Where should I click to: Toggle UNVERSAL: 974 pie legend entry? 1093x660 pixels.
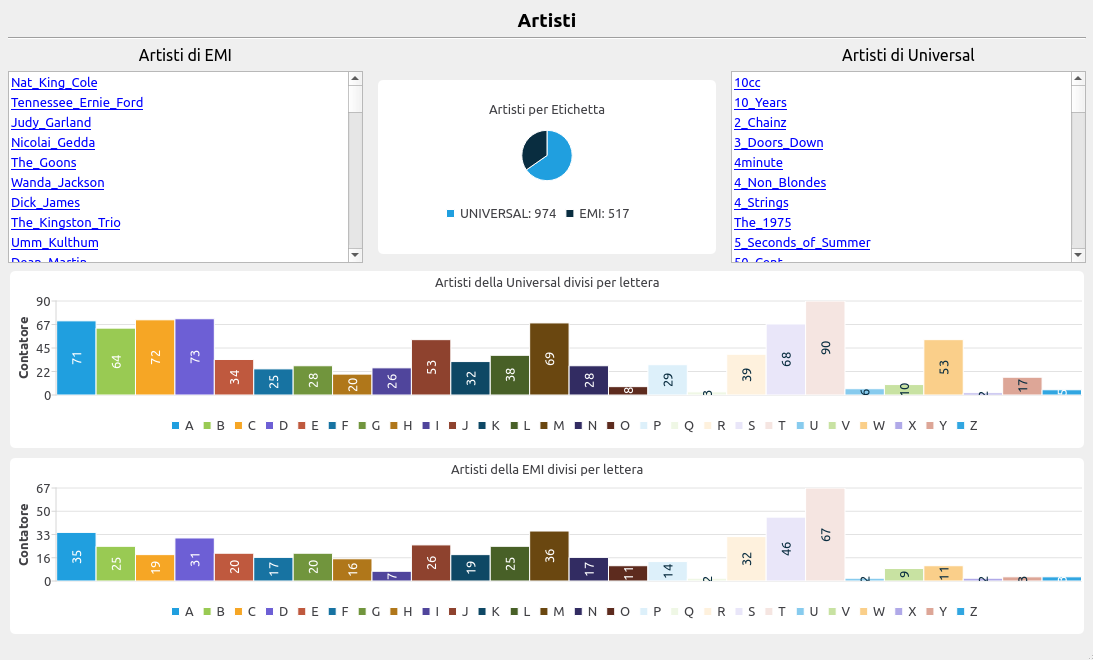click(501, 214)
